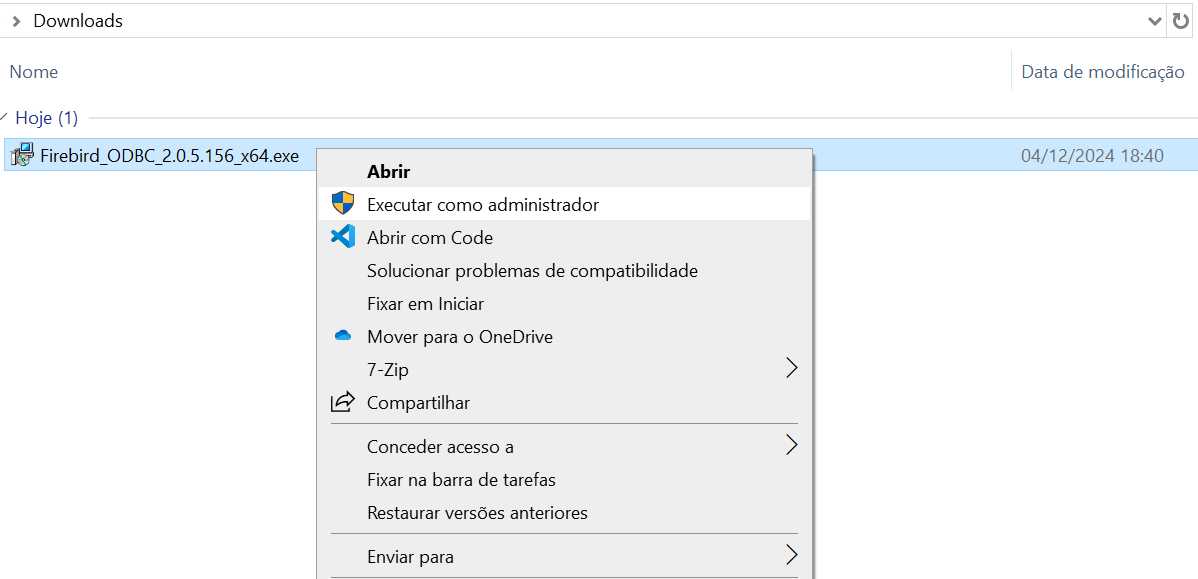Refresh the folder with the reload icon
Viewport: 1198px width, 579px height.
[1181, 21]
